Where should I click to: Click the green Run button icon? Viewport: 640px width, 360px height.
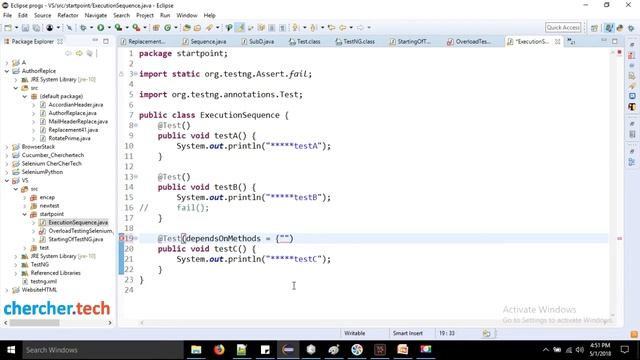pyautogui.click(x=100, y=28)
